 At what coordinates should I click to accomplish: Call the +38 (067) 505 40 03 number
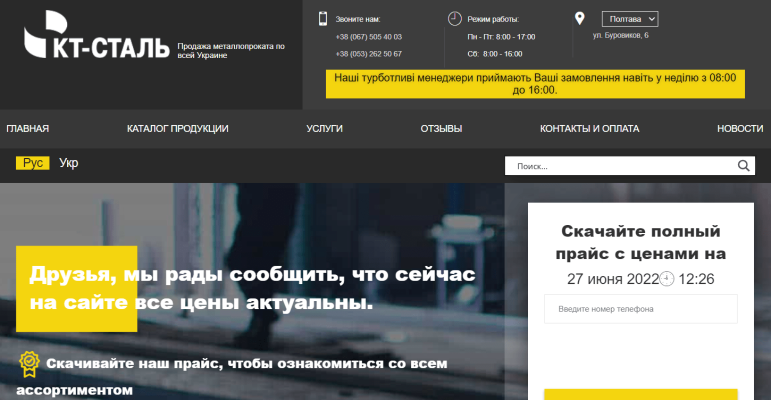point(369,37)
